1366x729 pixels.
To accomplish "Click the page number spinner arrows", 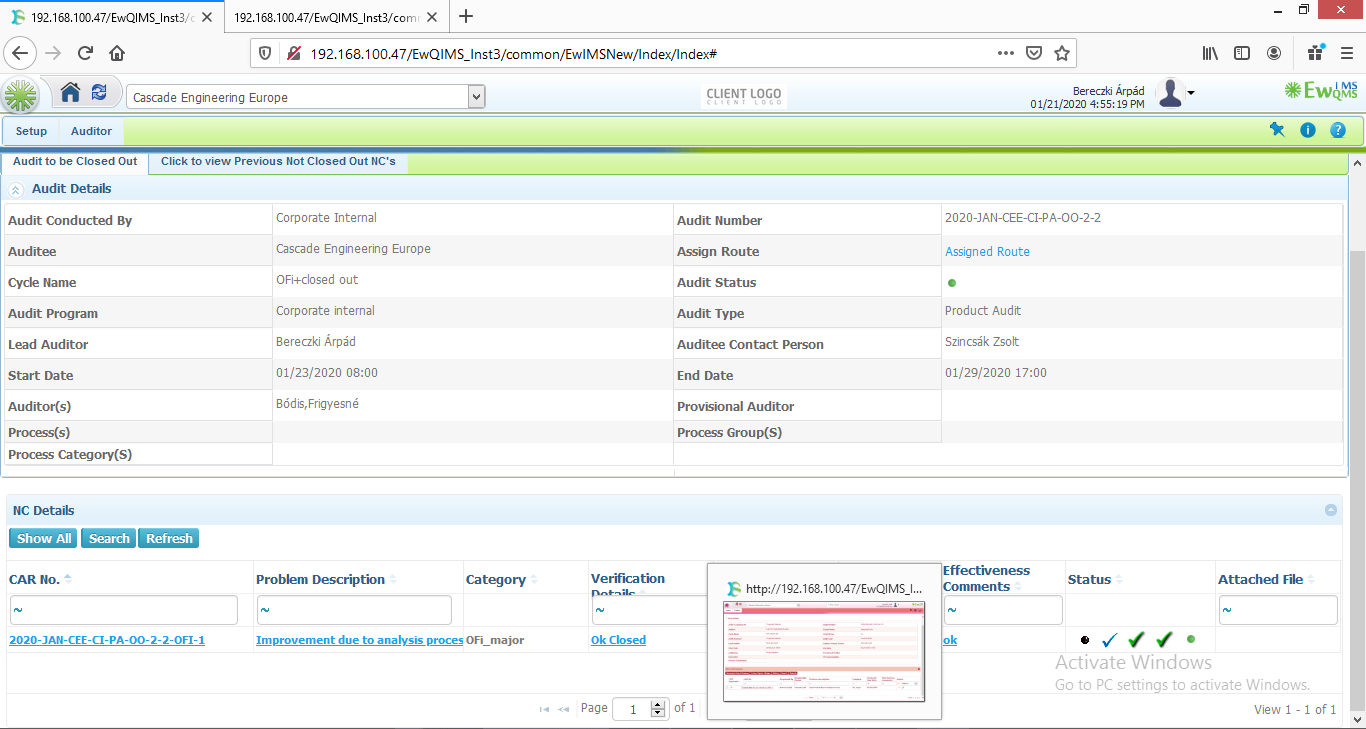I will pos(658,709).
